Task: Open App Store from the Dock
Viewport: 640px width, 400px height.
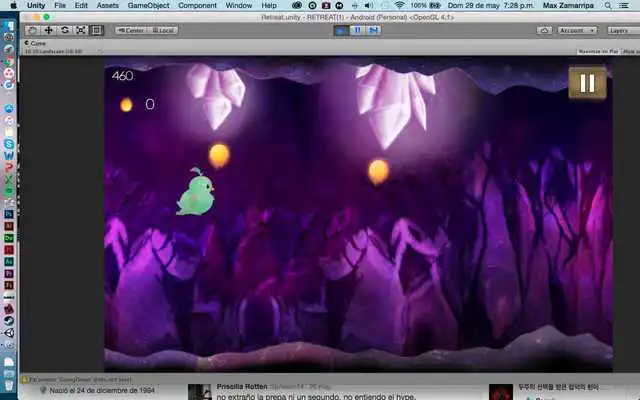Action: [x=9, y=109]
